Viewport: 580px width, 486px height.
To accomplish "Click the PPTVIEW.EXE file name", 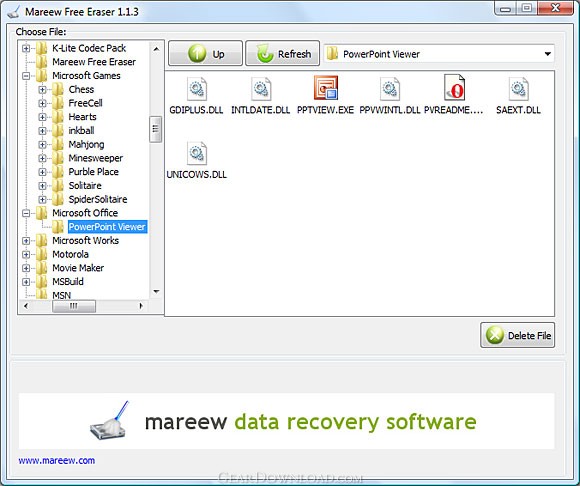I will click(x=326, y=110).
